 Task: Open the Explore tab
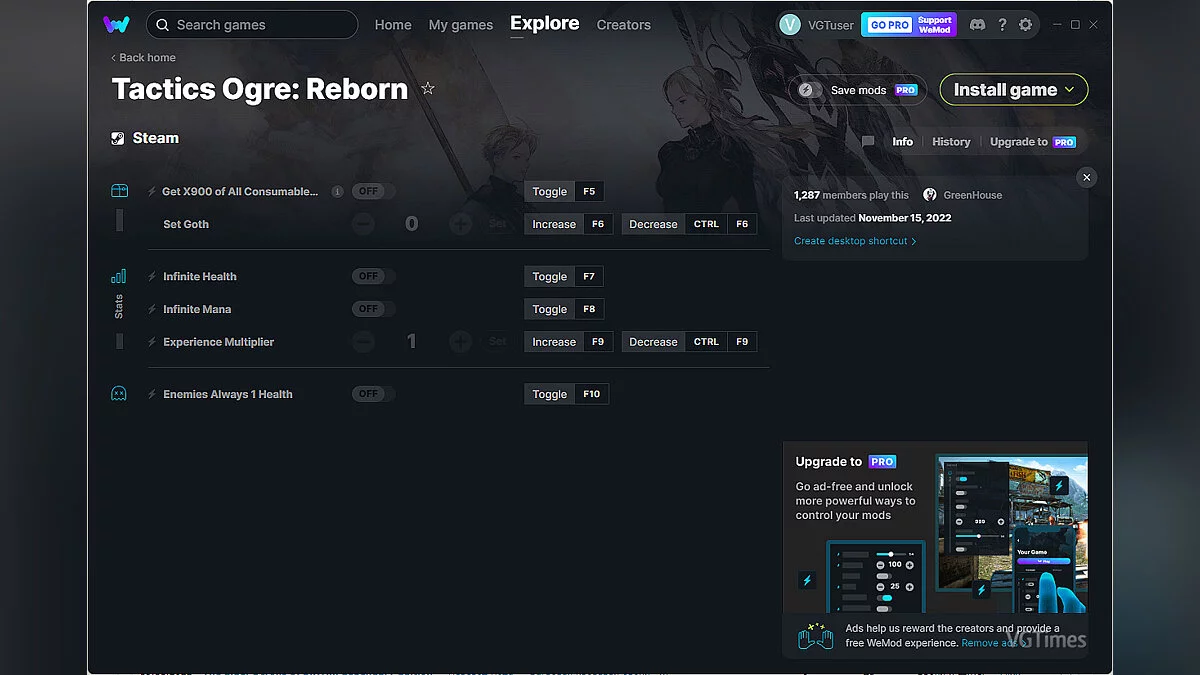click(545, 23)
